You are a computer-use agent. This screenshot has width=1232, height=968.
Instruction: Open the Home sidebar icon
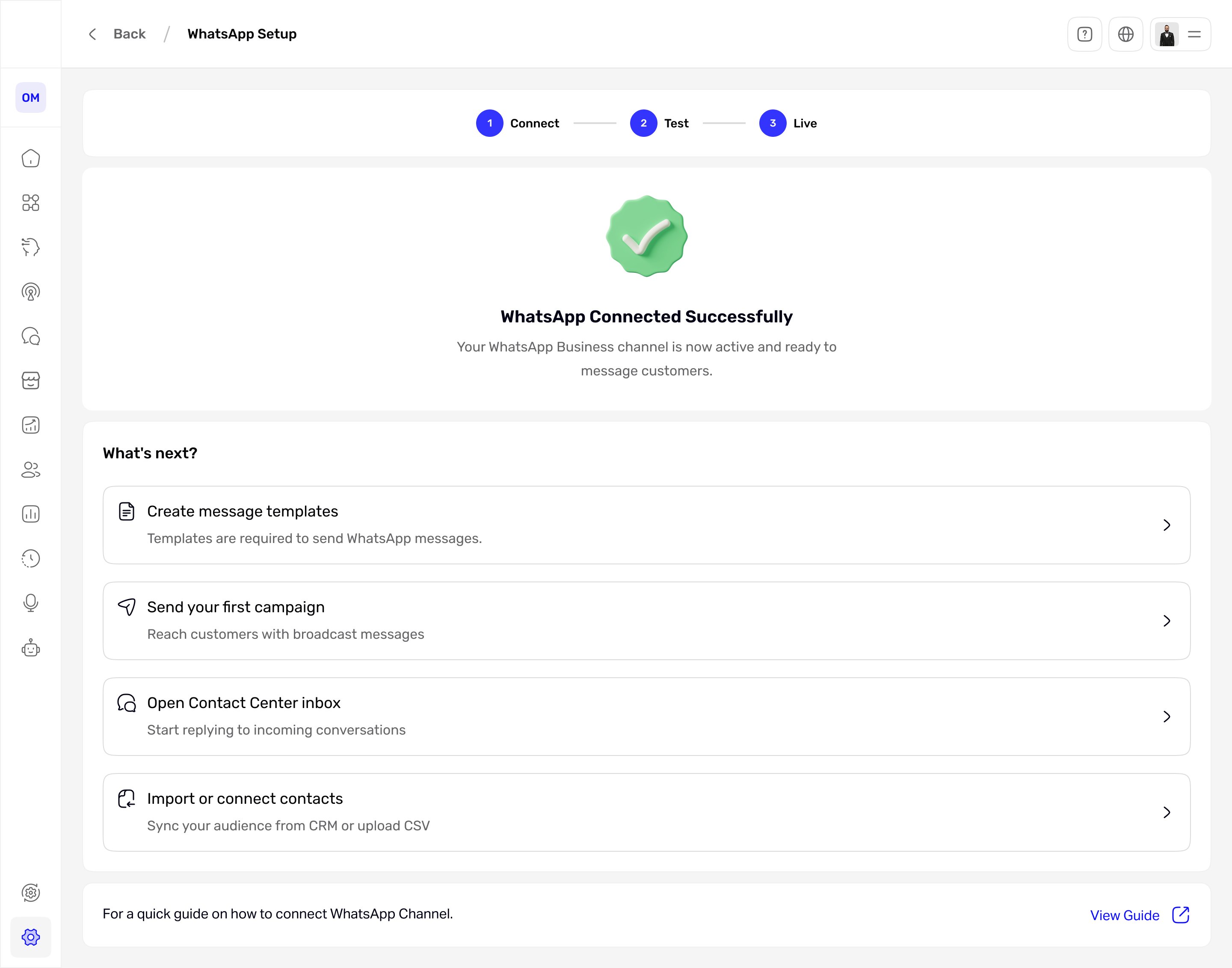tap(31, 158)
